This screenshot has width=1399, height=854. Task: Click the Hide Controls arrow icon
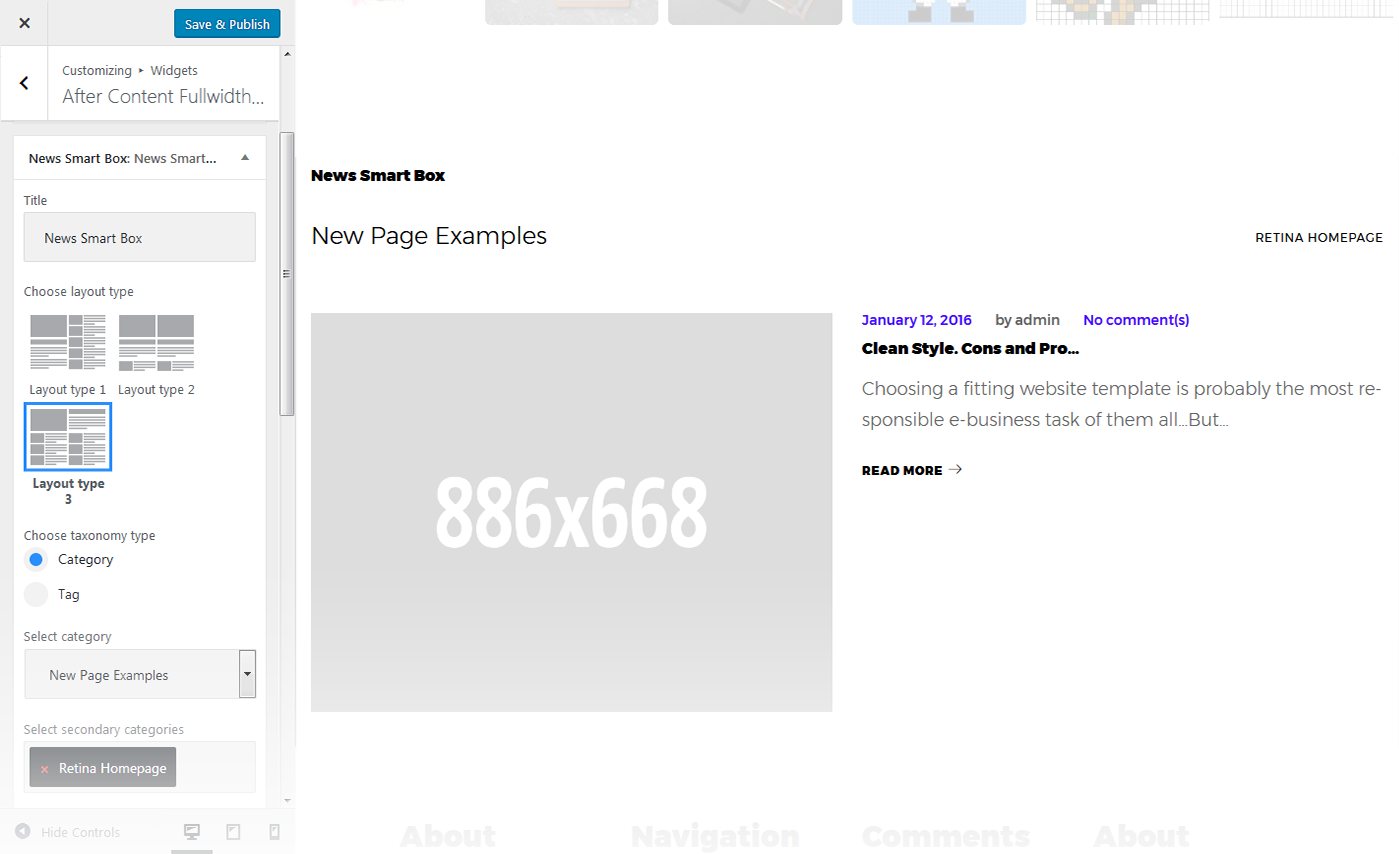[x=22, y=832]
